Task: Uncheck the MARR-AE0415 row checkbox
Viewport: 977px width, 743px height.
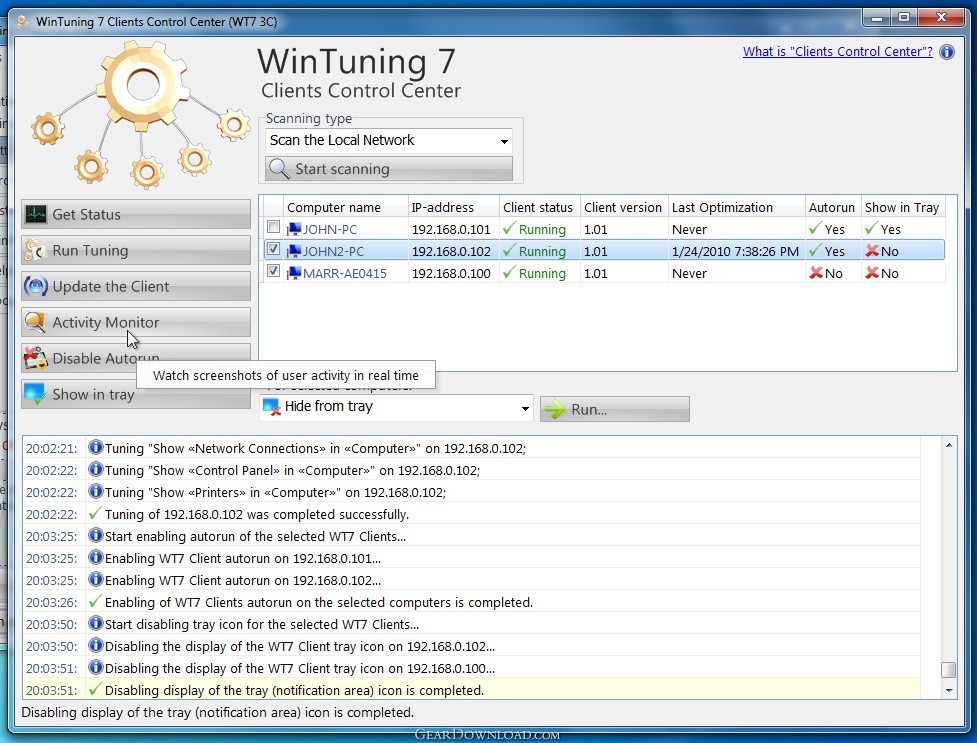Action: [x=273, y=271]
